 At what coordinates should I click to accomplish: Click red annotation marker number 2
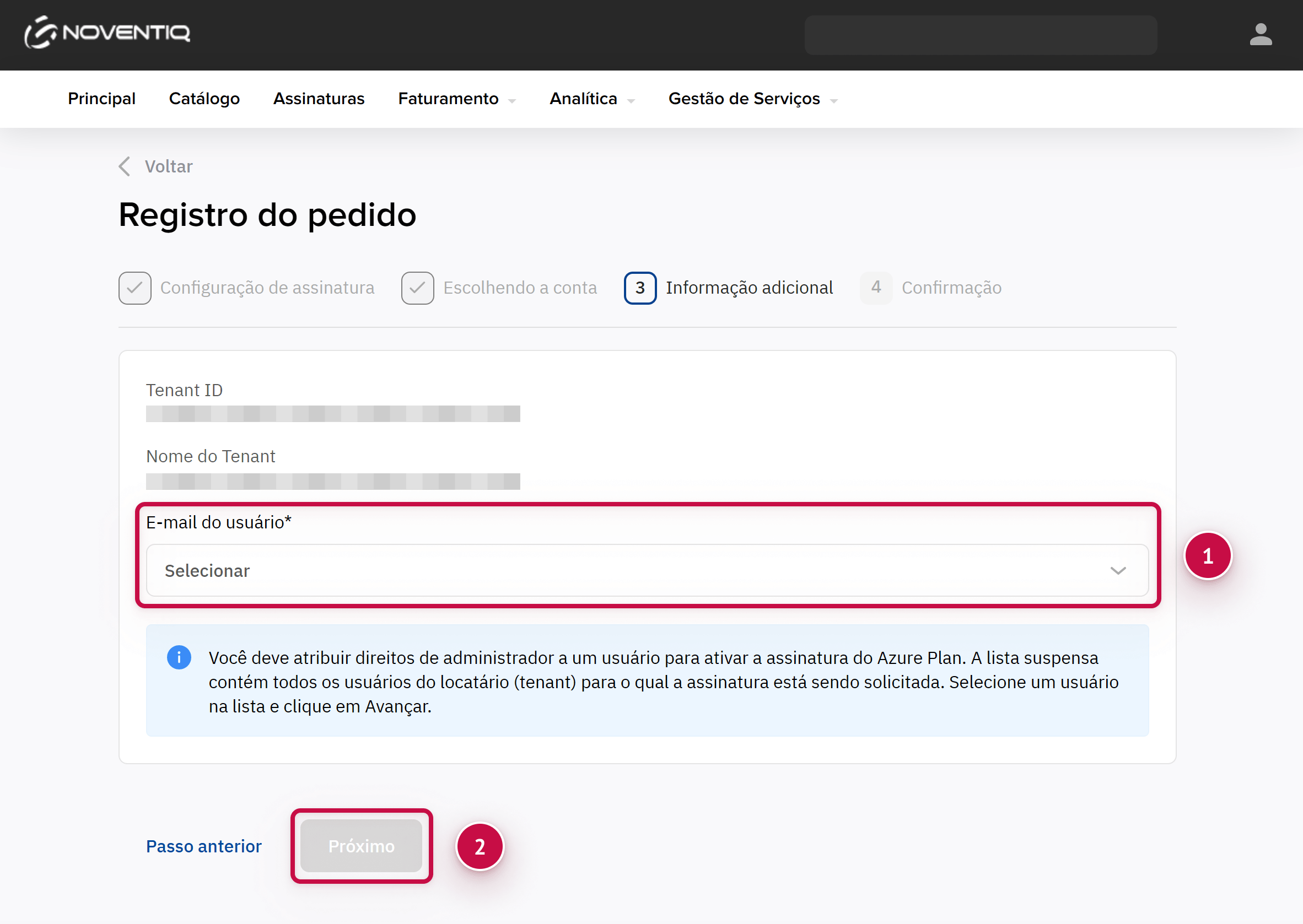point(480,846)
